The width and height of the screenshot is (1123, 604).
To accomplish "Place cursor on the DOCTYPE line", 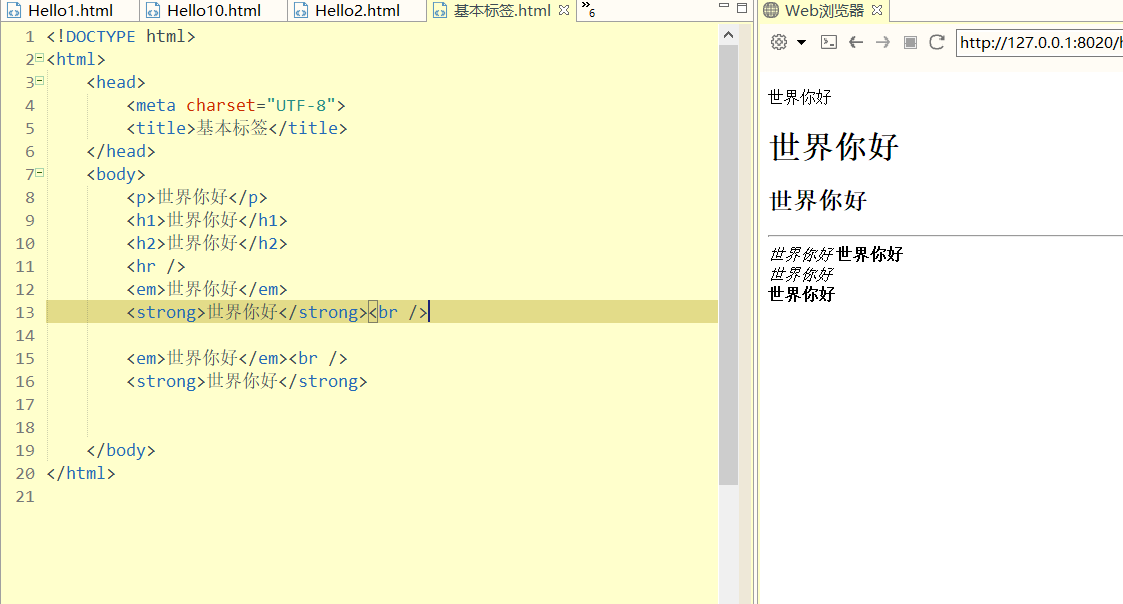I will point(121,37).
